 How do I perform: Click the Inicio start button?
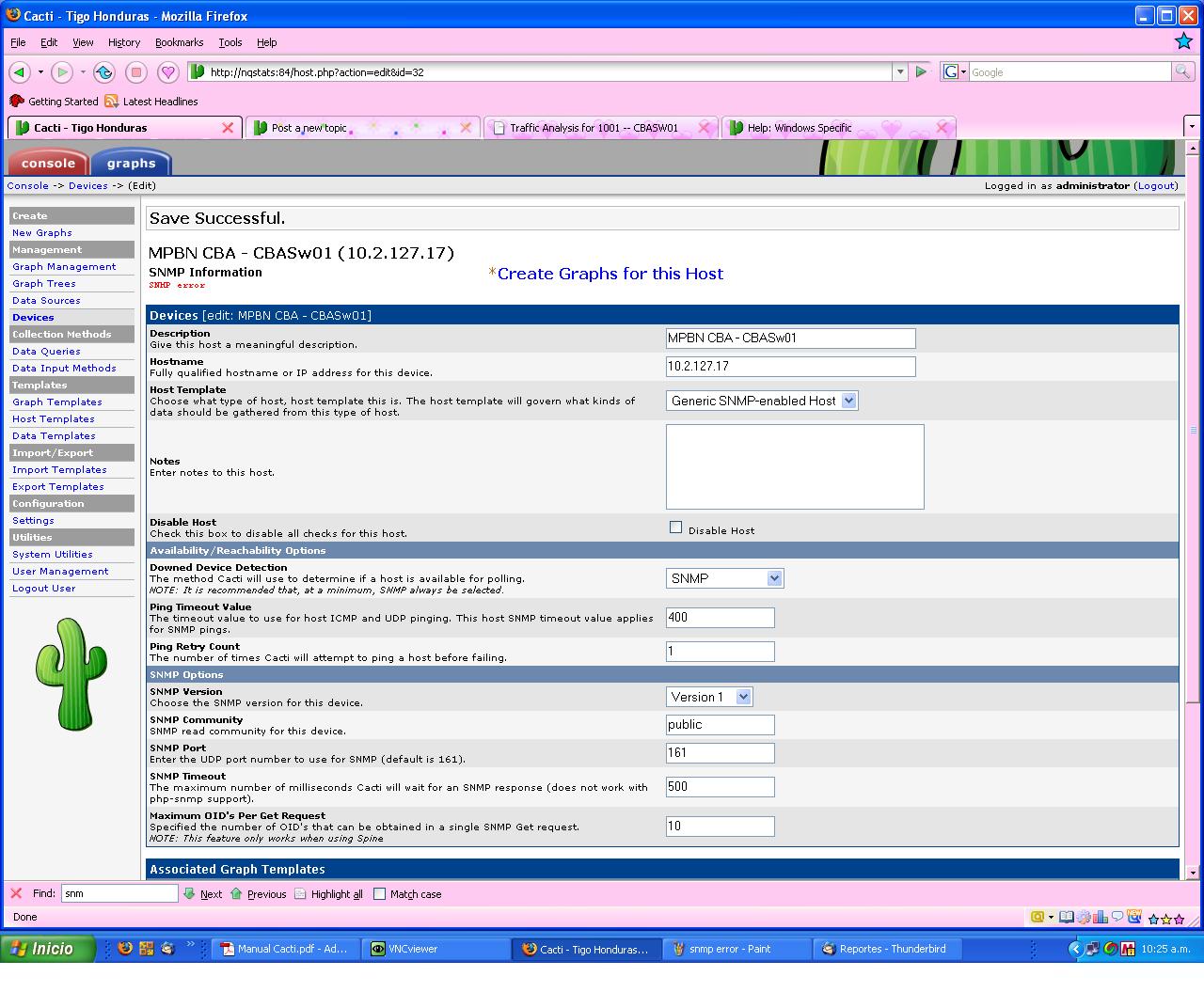tap(48, 949)
